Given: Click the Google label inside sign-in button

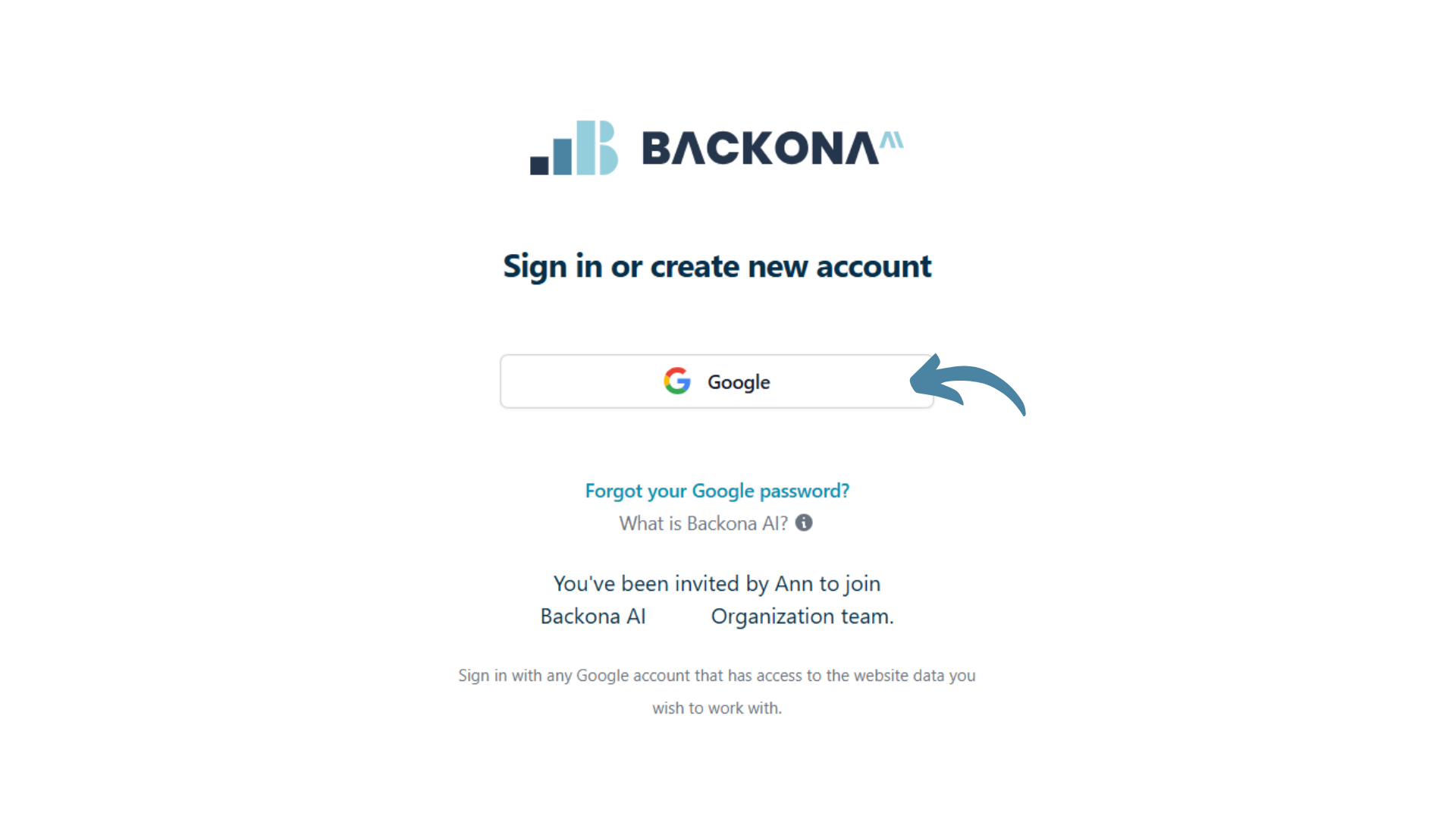Looking at the screenshot, I should coord(739,382).
